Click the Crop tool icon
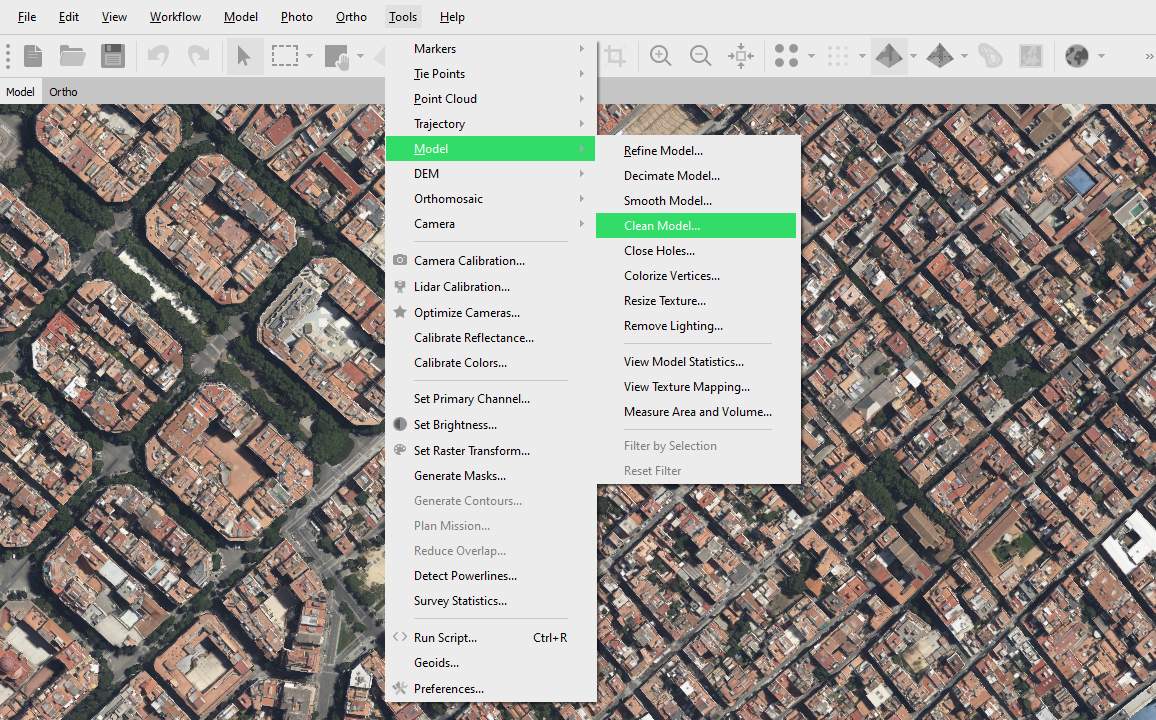The width and height of the screenshot is (1156, 720). pos(615,56)
